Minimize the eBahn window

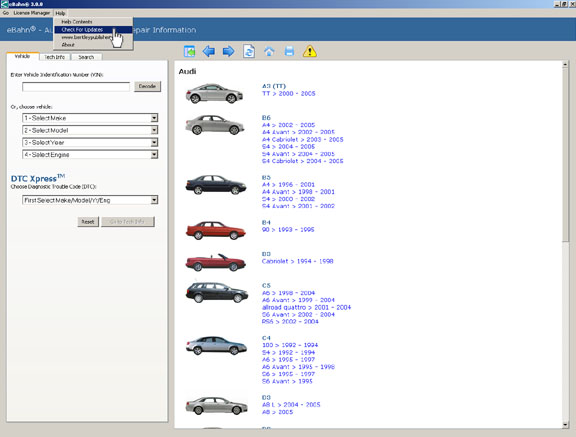pyautogui.click(x=557, y=4)
